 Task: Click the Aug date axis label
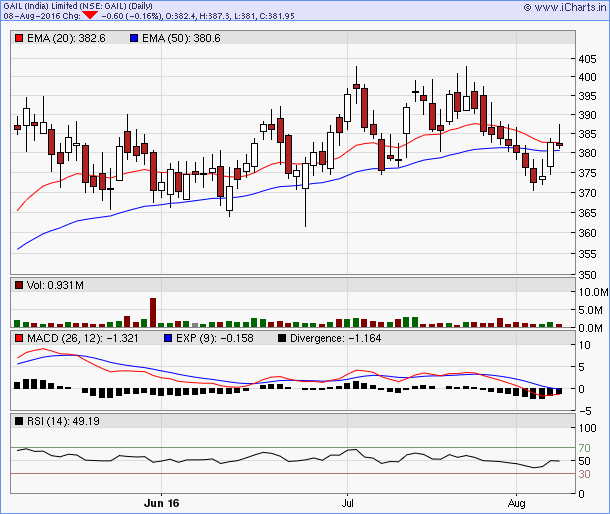point(516,503)
